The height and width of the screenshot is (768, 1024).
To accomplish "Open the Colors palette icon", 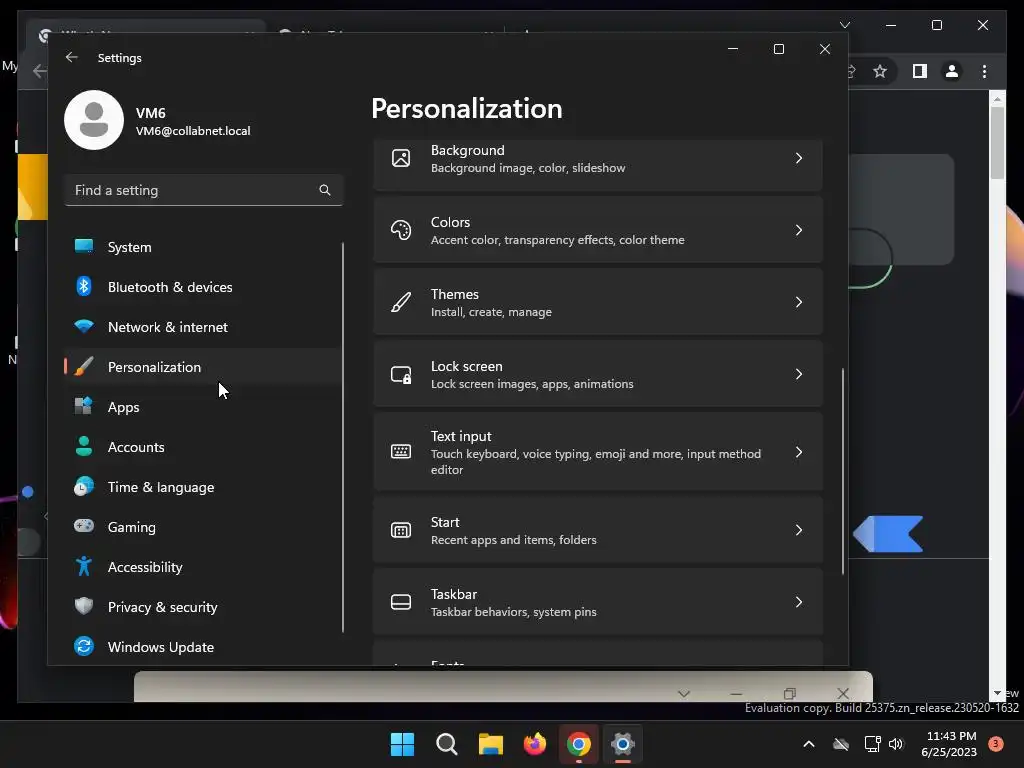I will pos(401,230).
